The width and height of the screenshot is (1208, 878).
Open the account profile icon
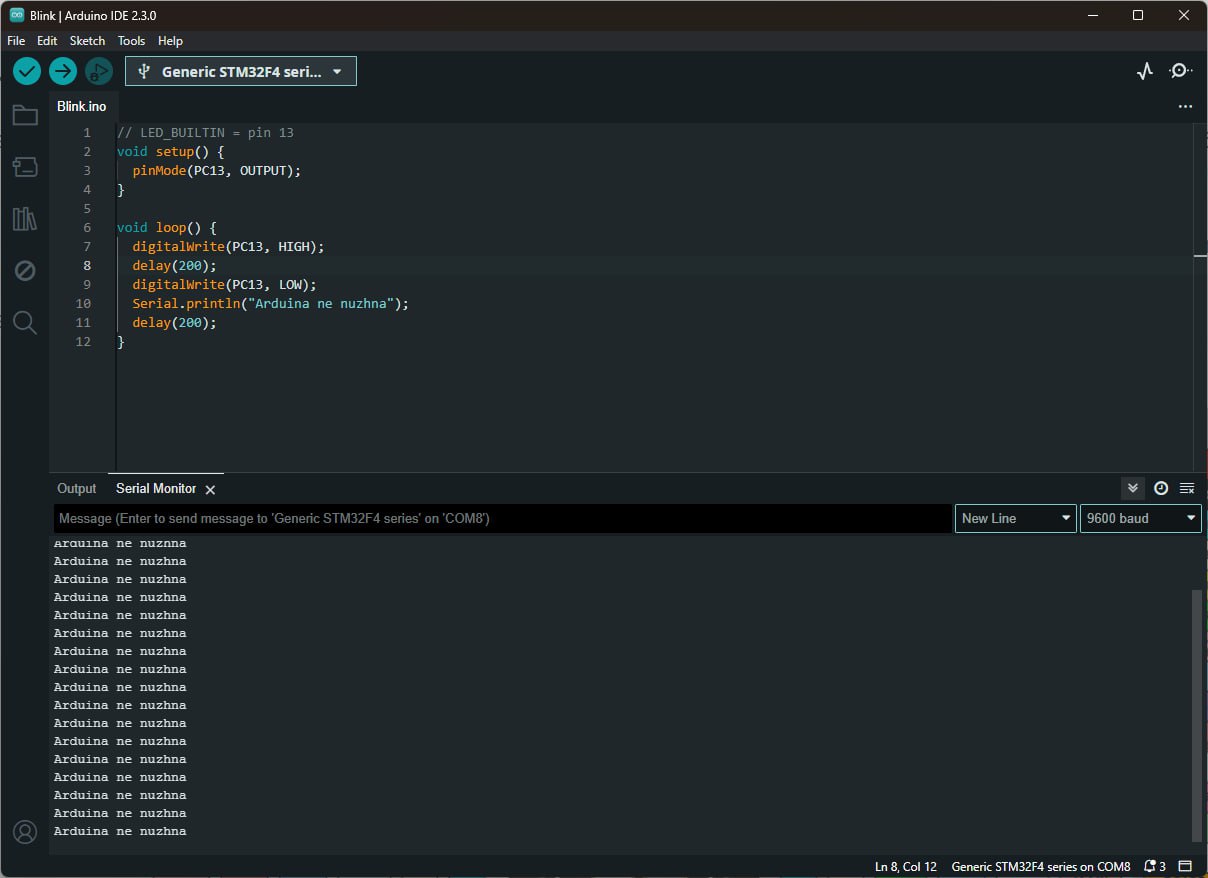[x=25, y=832]
